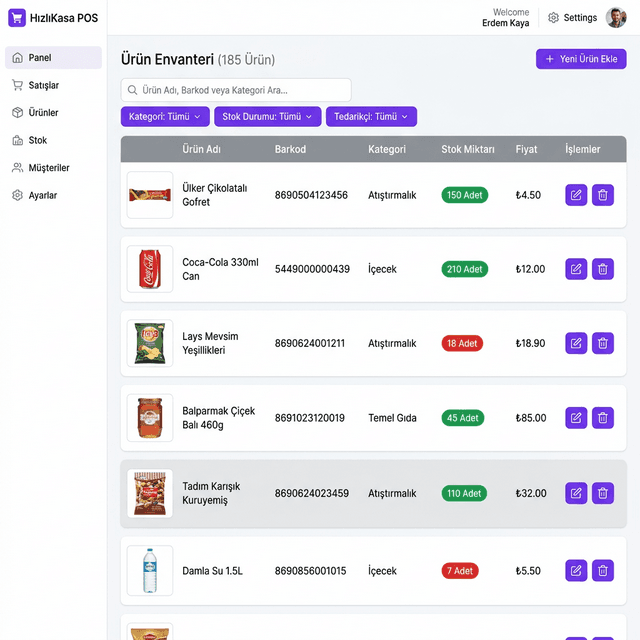Open Settings gear in the header
The image size is (640, 640).
[554, 18]
